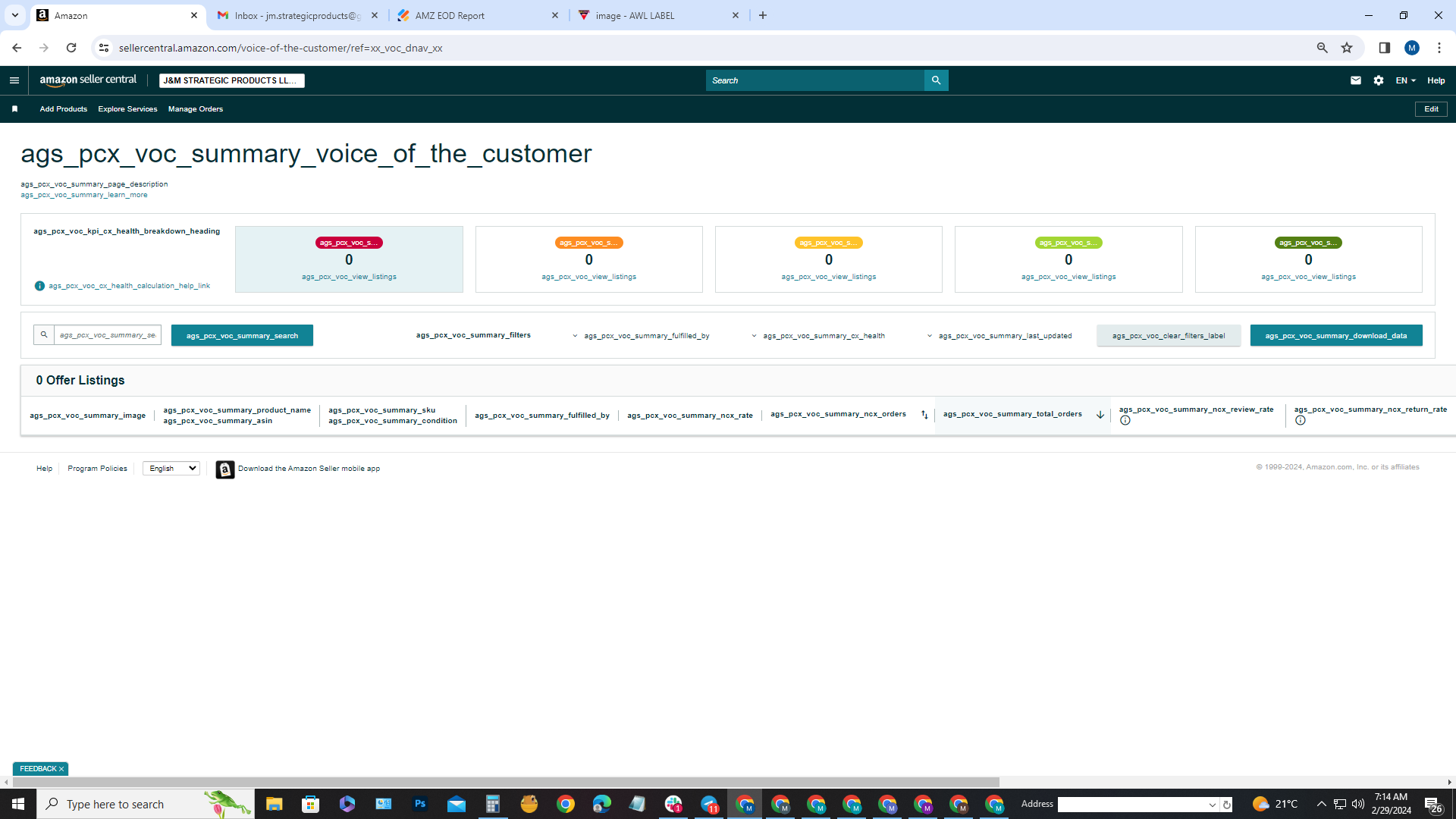
Task: Click info icon under ncx_review_rate
Action: pyautogui.click(x=1125, y=421)
